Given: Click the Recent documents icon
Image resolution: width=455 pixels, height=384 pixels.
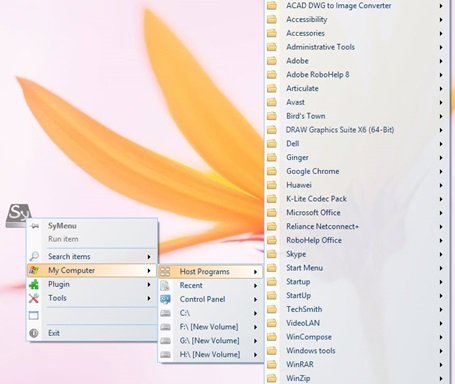Looking at the screenshot, I should (165, 285).
